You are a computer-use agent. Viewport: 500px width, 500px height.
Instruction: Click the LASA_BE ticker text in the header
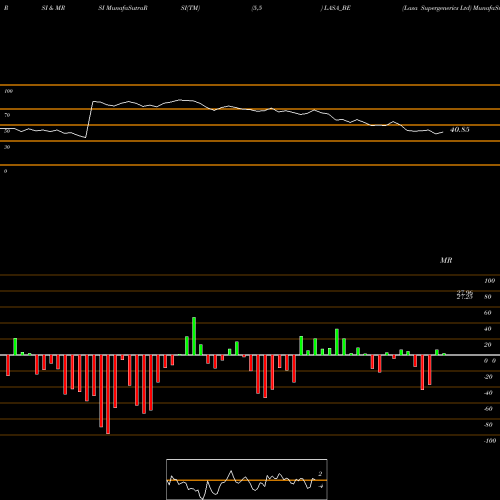point(337,8)
